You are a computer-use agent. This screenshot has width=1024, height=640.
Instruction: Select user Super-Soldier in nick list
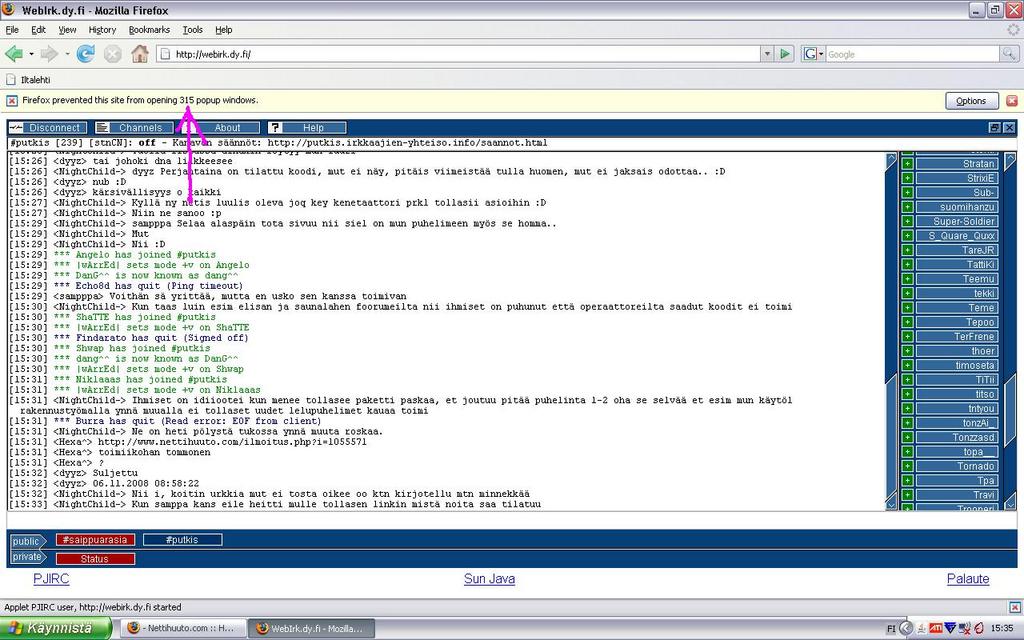957,221
